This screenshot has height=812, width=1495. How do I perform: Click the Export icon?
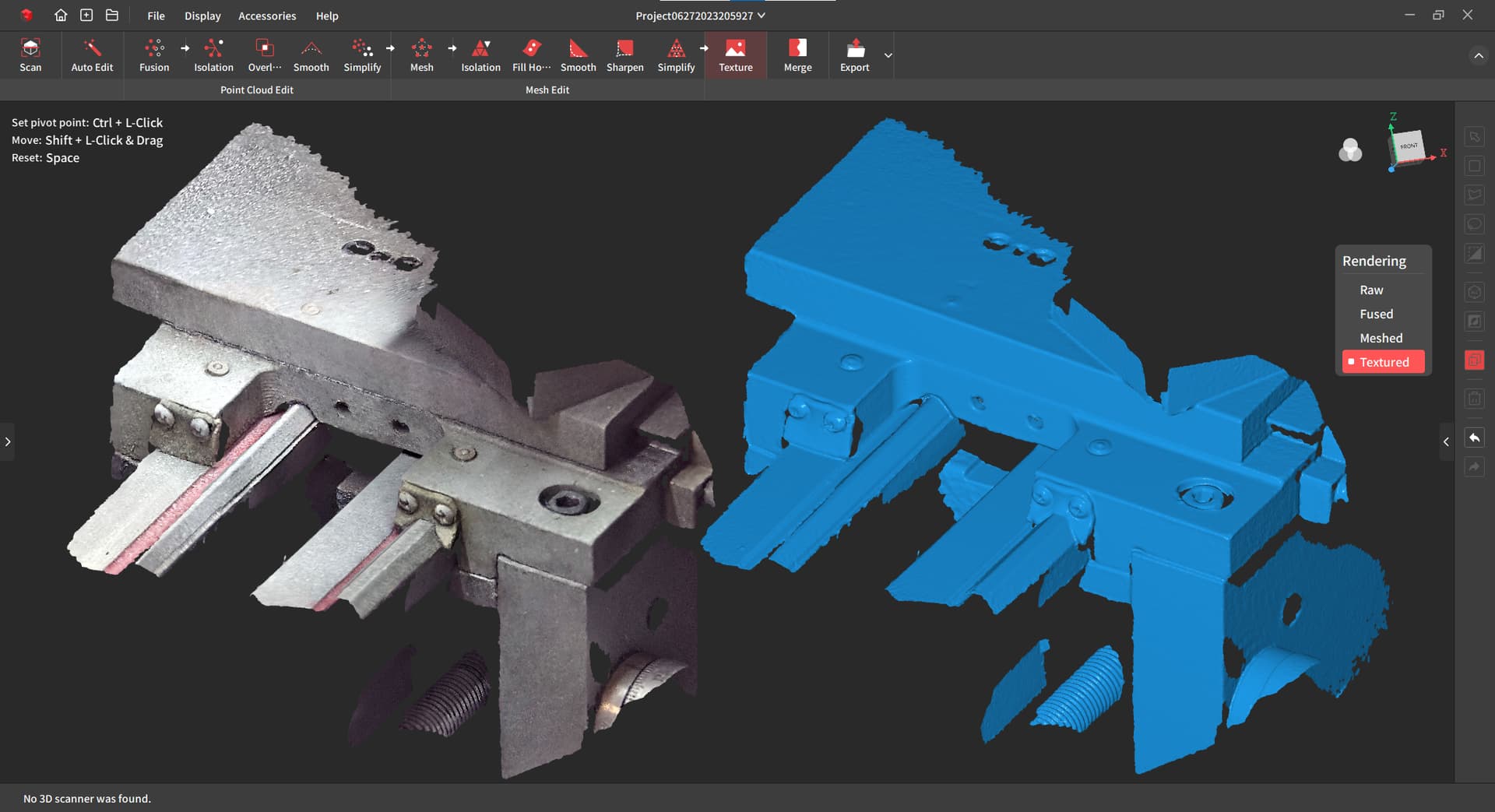pos(855,54)
